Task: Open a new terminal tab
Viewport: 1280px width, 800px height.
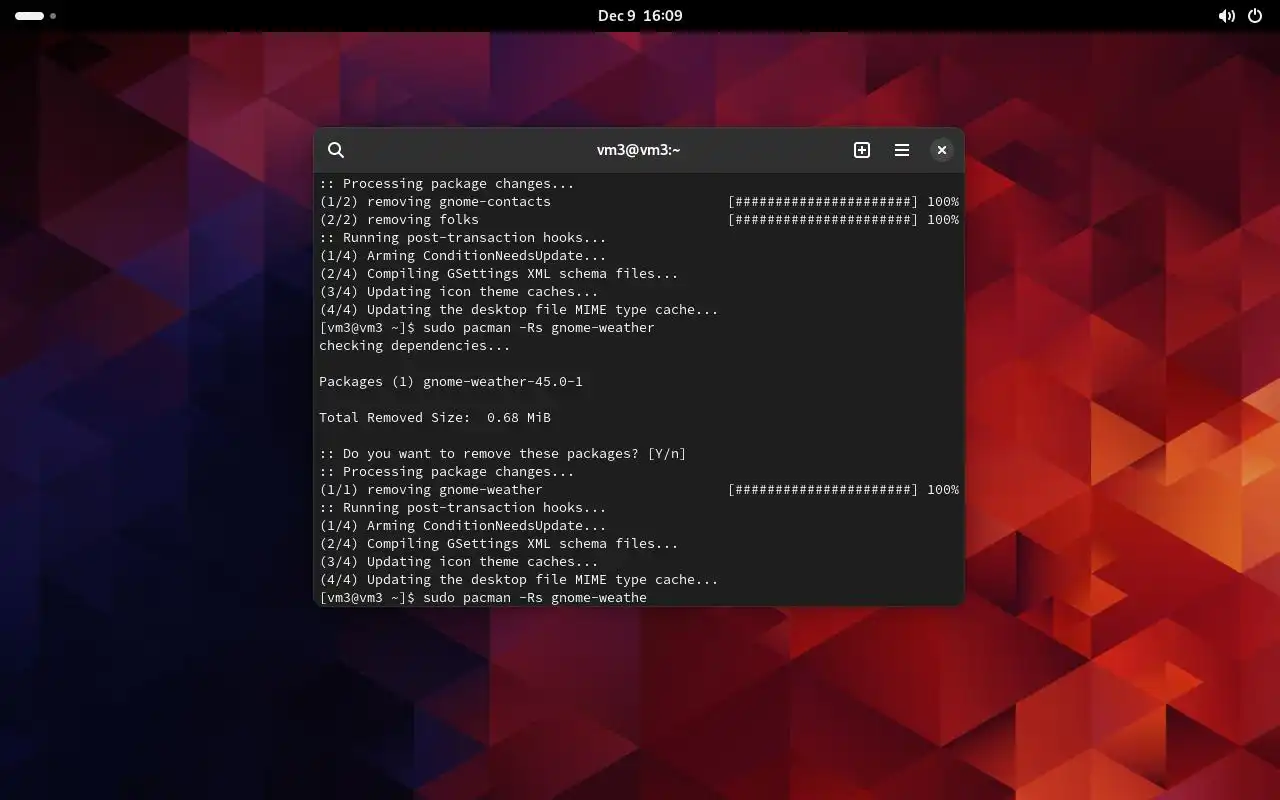Action: pos(862,150)
